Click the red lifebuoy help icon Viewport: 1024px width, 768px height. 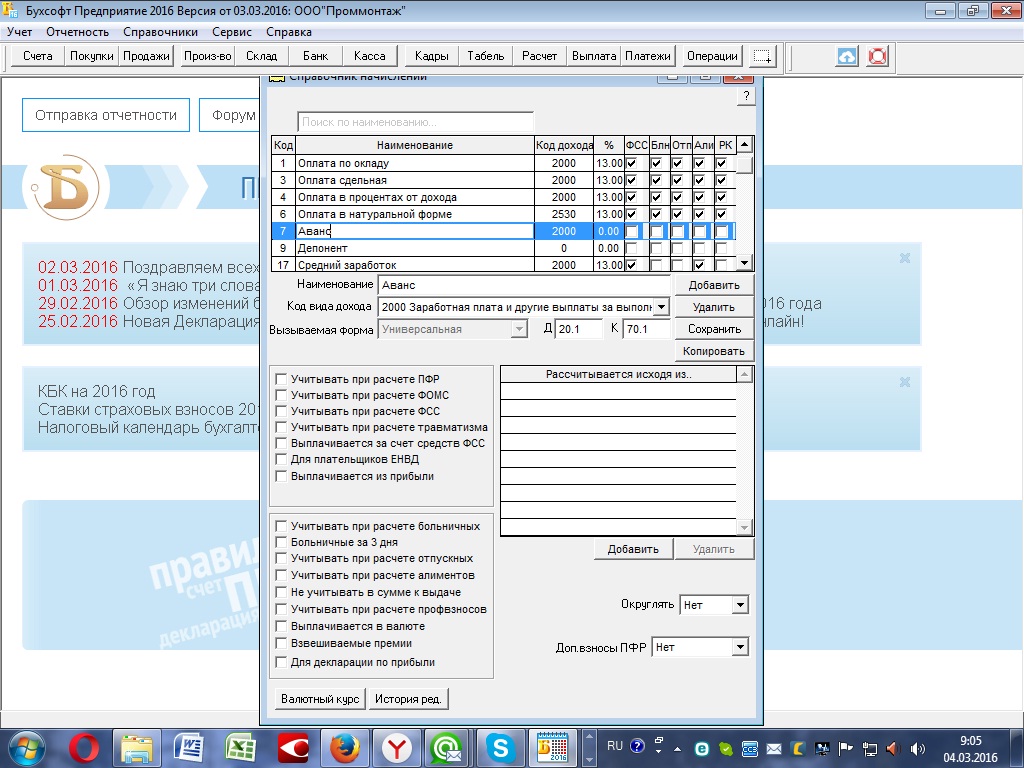click(877, 56)
